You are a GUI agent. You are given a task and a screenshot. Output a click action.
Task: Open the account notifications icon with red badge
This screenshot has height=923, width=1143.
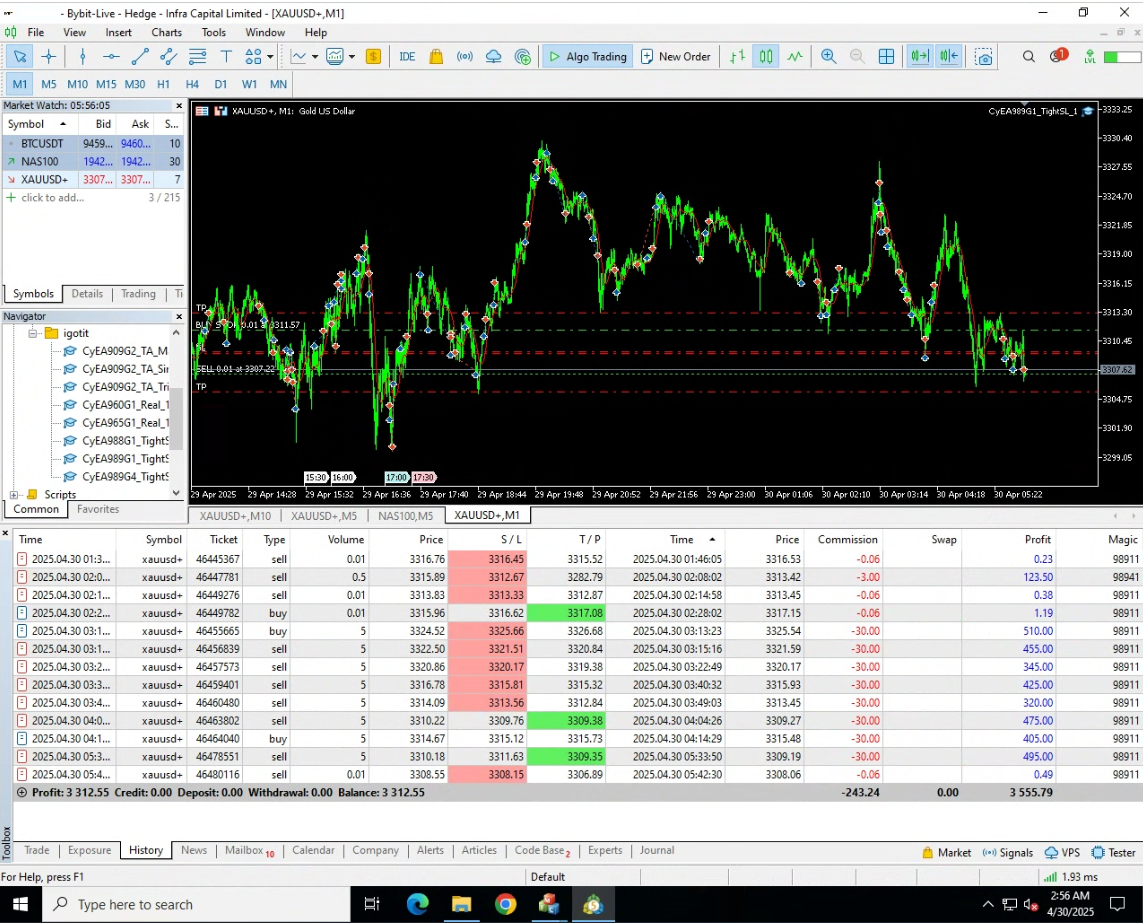pyautogui.click(x=1058, y=56)
